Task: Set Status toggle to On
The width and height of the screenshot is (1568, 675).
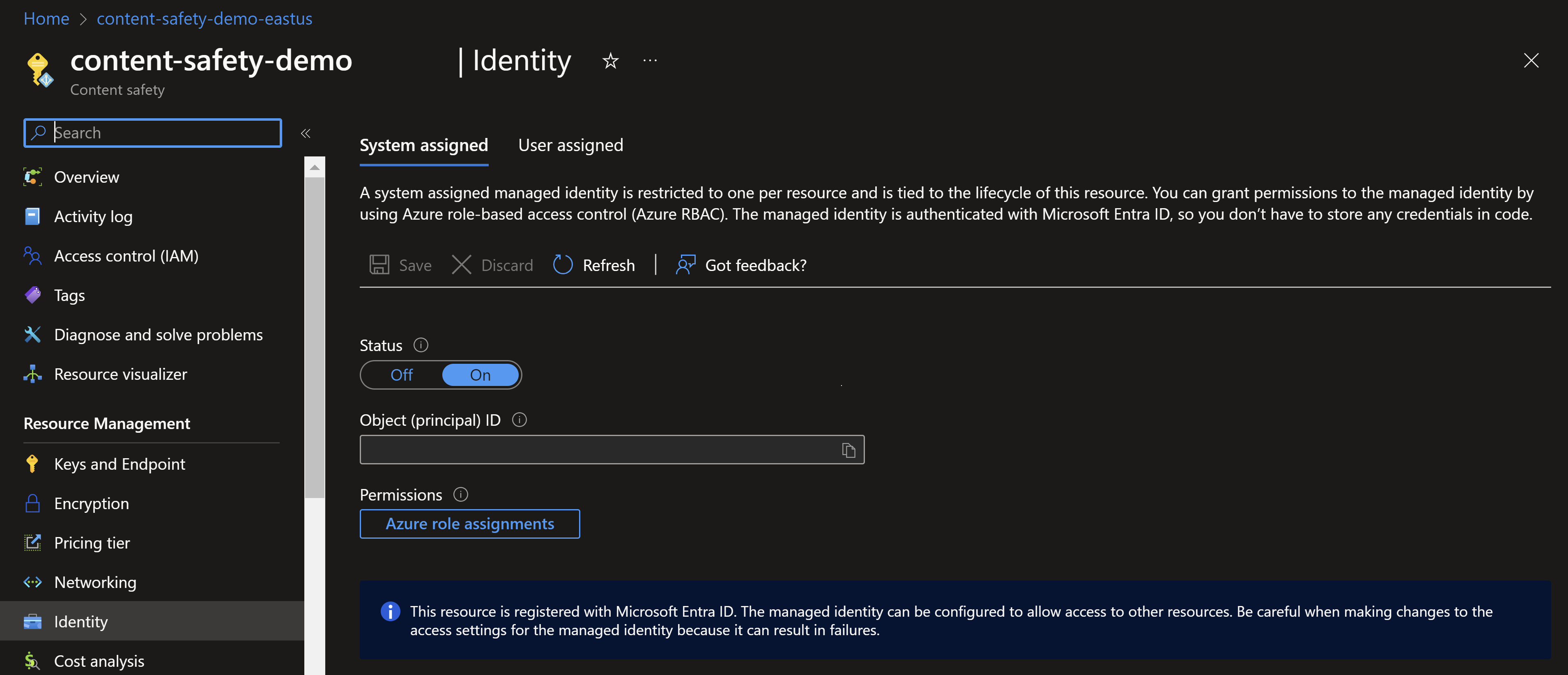Action: pos(480,375)
